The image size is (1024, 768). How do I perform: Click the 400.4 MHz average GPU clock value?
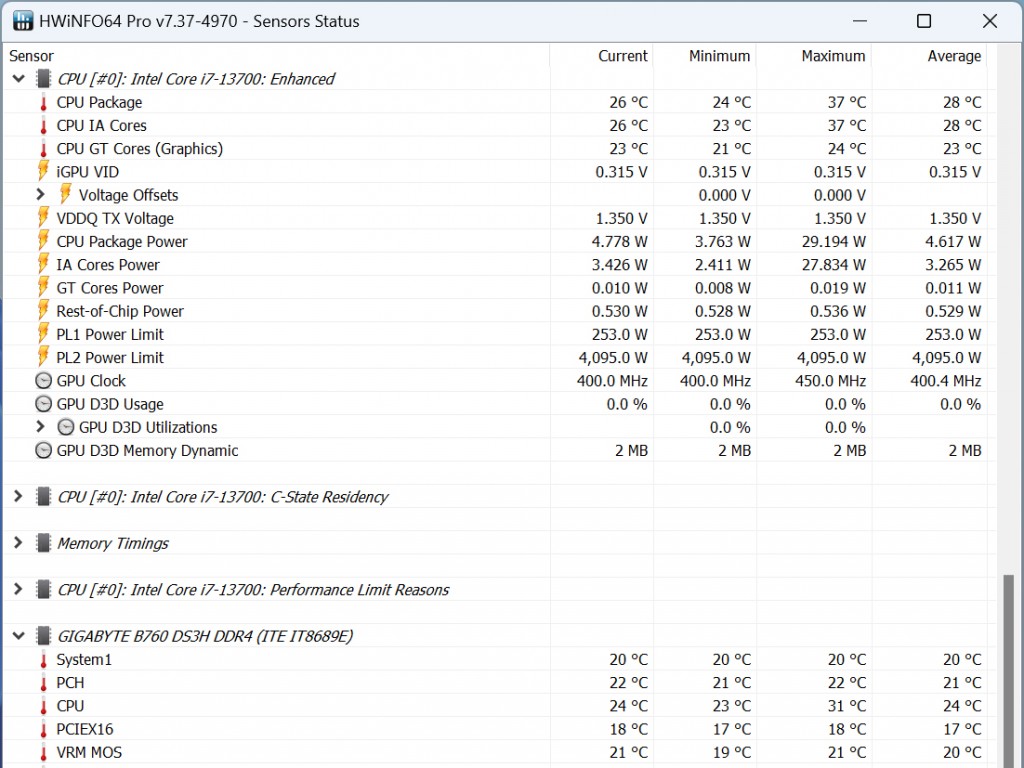pyautogui.click(x=946, y=381)
